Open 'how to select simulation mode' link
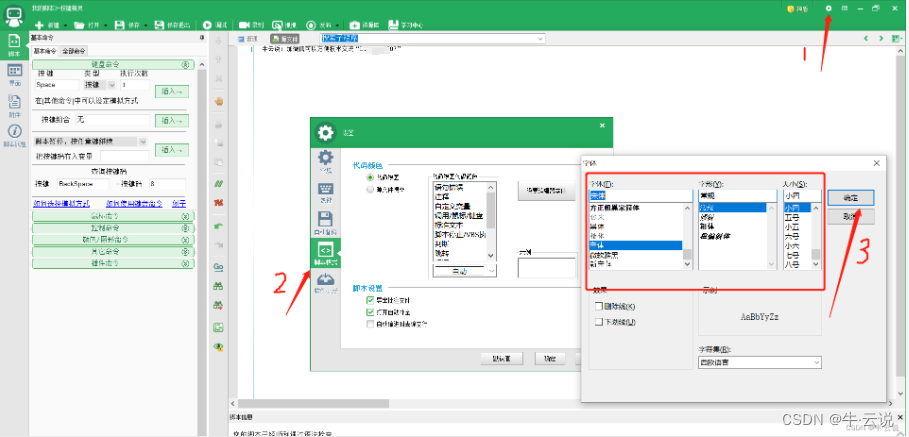Screen dimensions: 909x437 pos(62,203)
